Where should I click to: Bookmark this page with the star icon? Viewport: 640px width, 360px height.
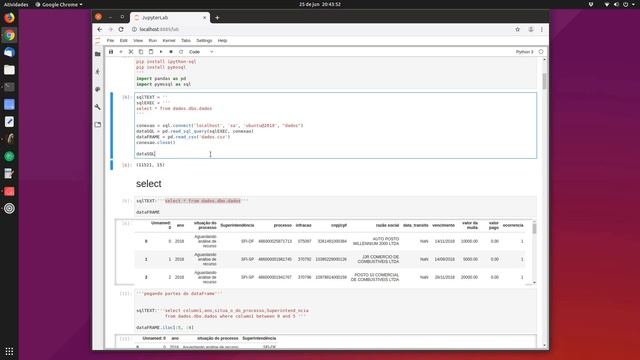click(x=518, y=29)
